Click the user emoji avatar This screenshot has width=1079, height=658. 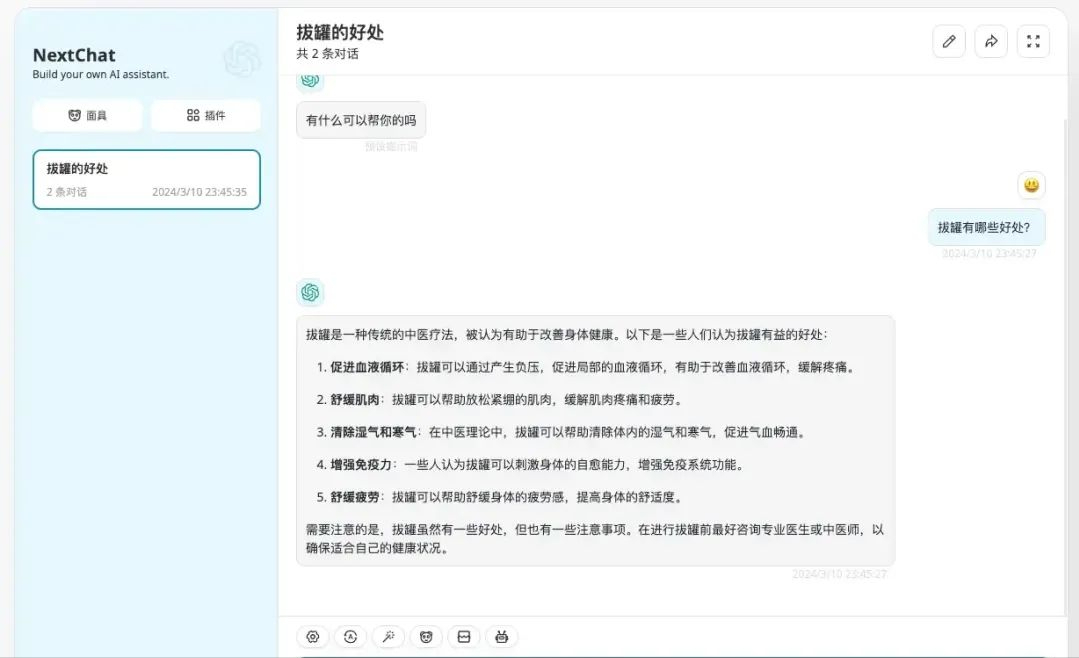(x=1031, y=185)
